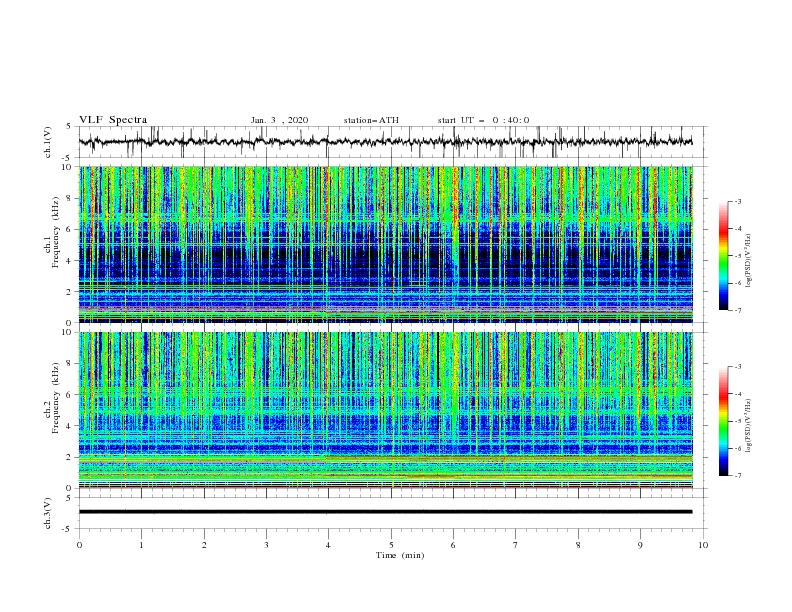The height and width of the screenshot is (612, 792).
Task: Click the time axis tick label "1"
Action: (x=141, y=545)
